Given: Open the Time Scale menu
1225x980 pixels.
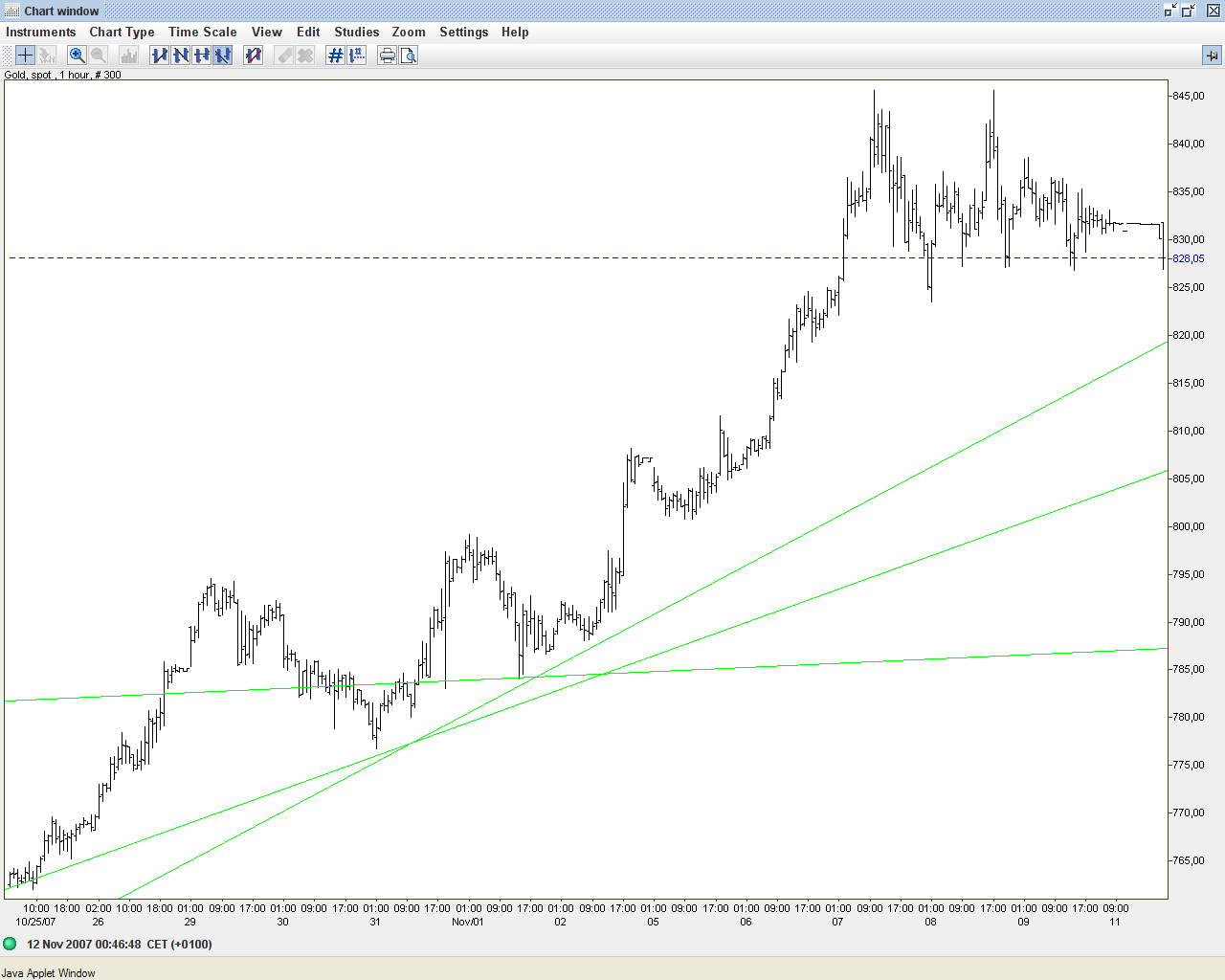Looking at the screenshot, I should pyautogui.click(x=203, y=32).
